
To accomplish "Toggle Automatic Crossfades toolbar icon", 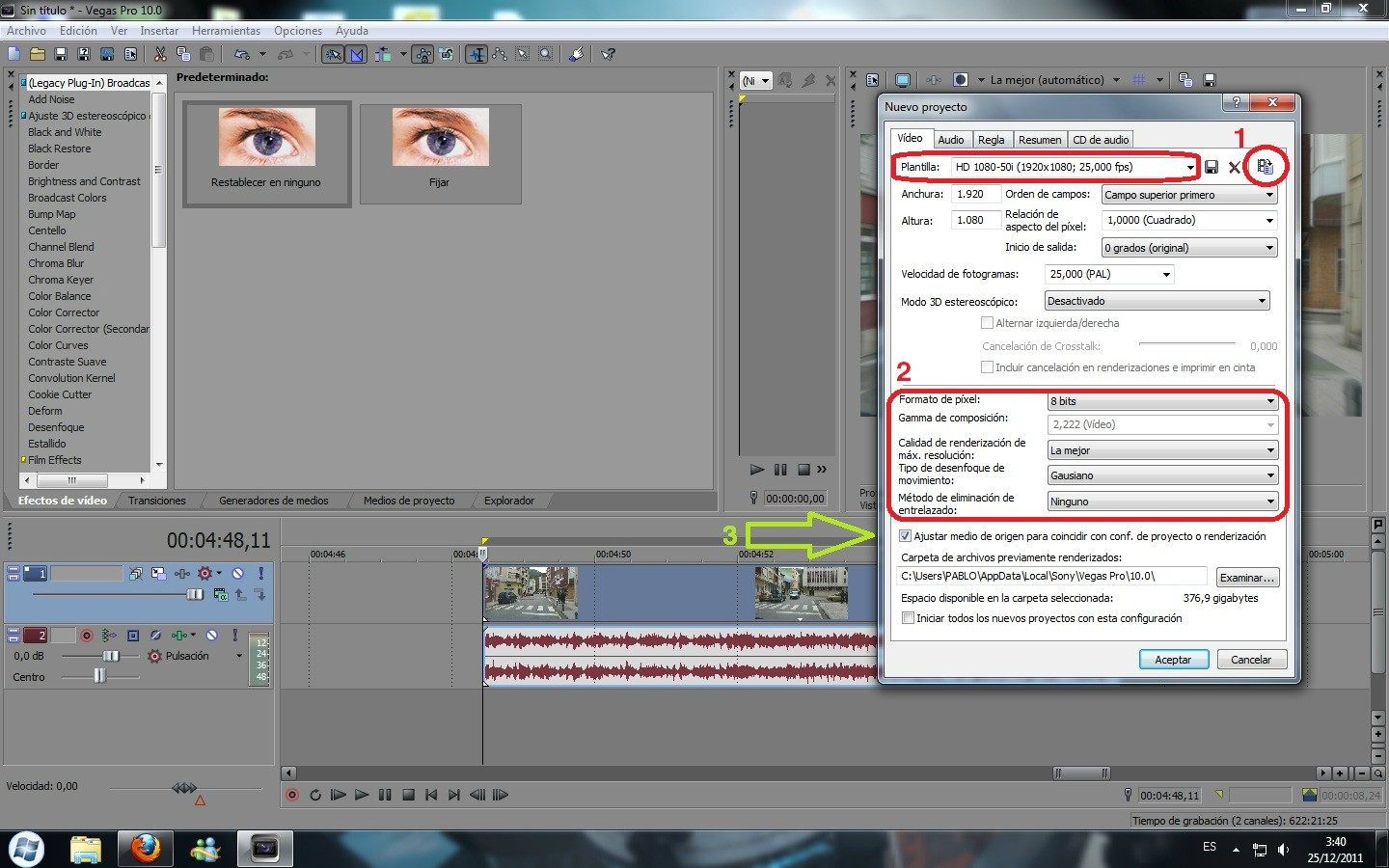I will click(x=357, y=54).
